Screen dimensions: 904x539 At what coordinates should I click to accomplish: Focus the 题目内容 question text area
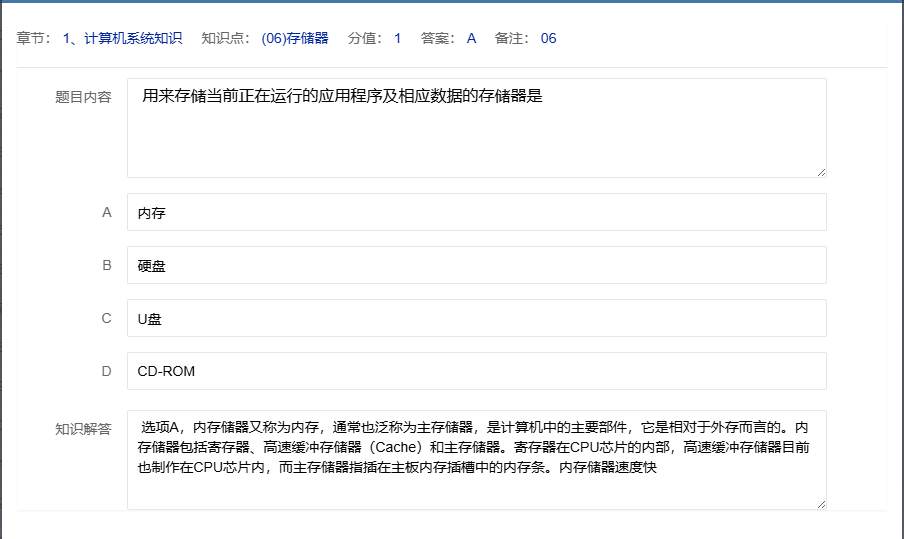click(476, 128)
